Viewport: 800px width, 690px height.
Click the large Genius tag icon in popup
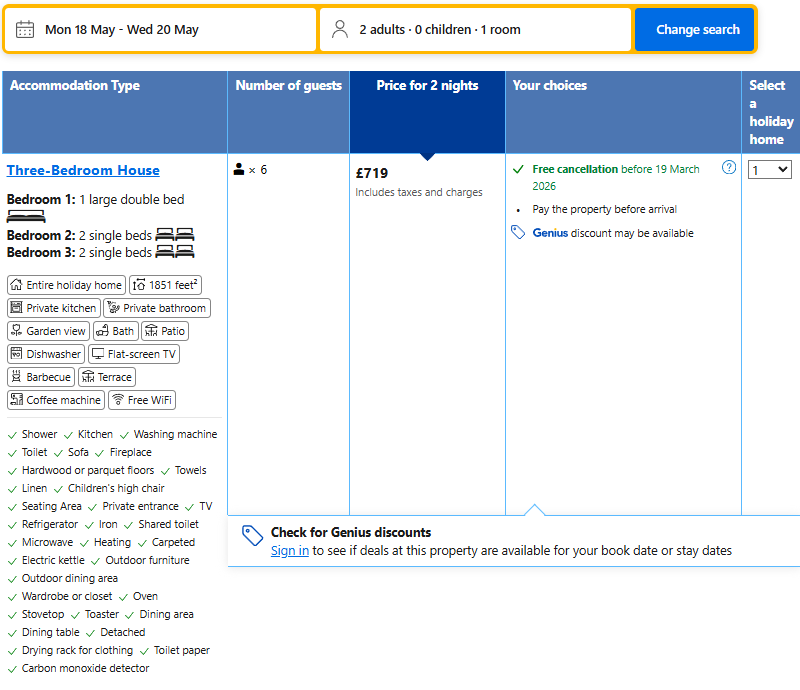tap(253, 536)
